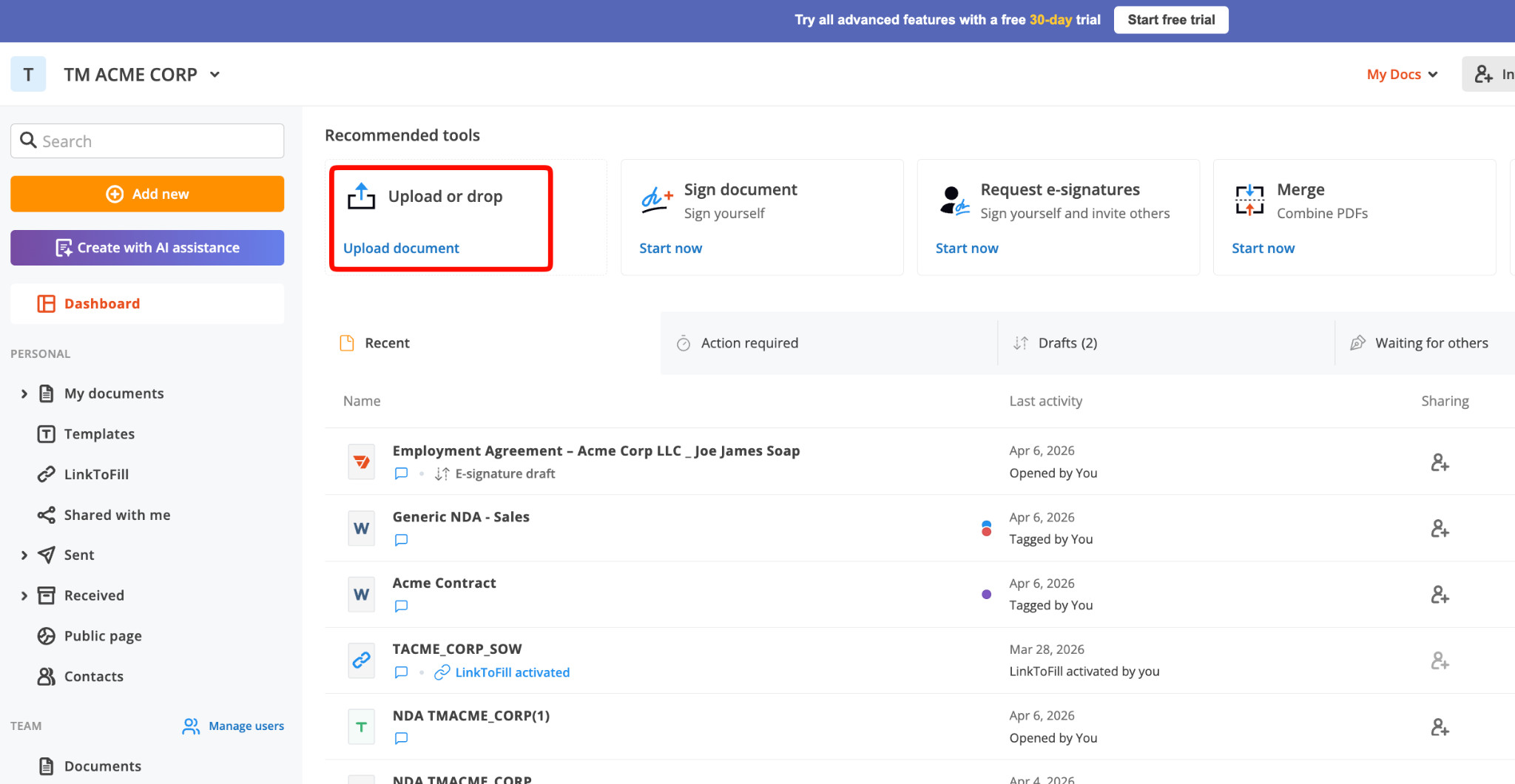Click Start now under Request e-signatures

(x=967, y=249)
